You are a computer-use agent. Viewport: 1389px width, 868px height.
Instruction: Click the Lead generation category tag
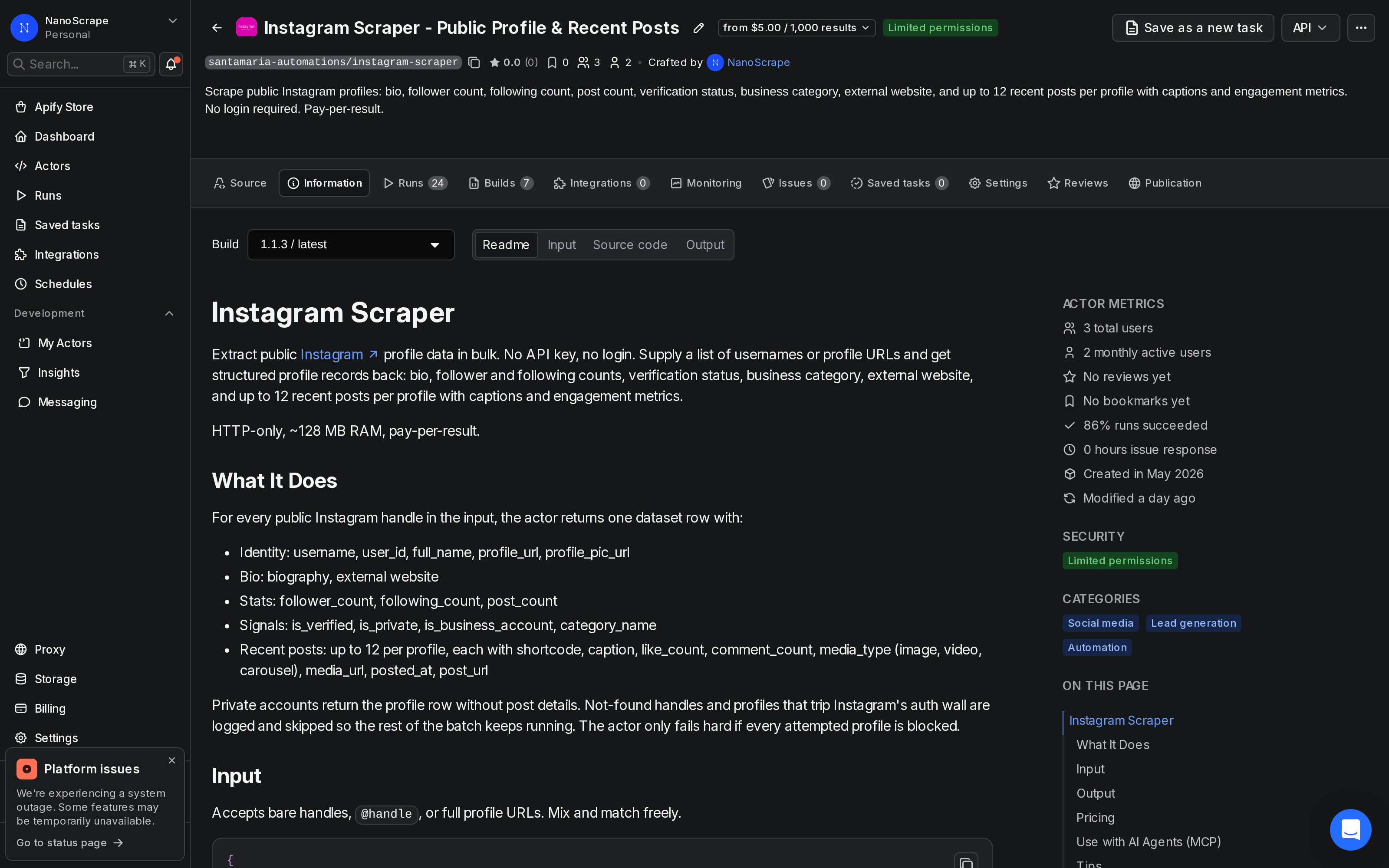1193,624
